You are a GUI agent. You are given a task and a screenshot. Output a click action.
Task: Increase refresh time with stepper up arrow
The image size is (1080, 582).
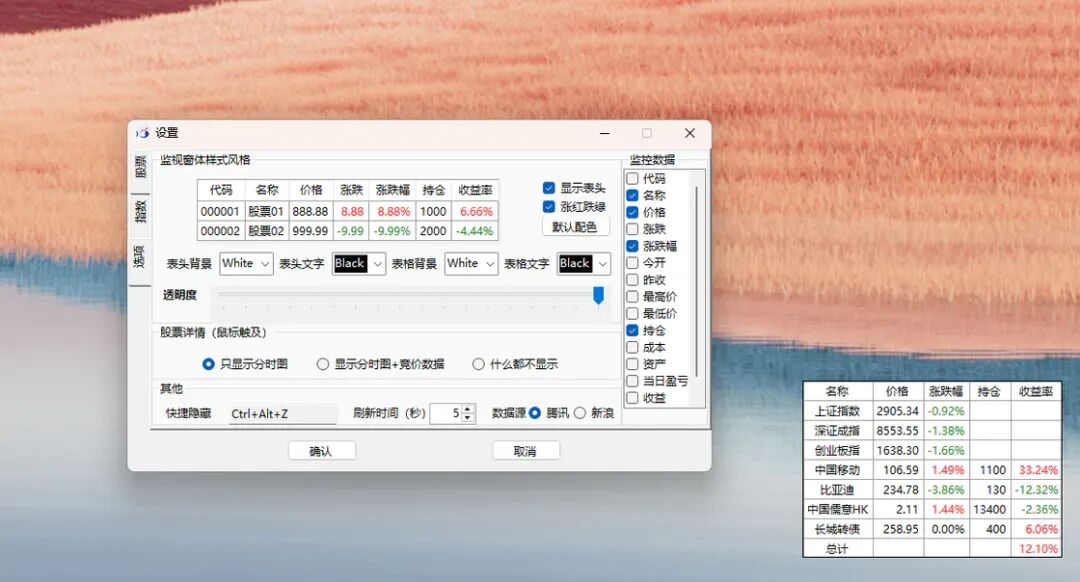click(468, 409)
